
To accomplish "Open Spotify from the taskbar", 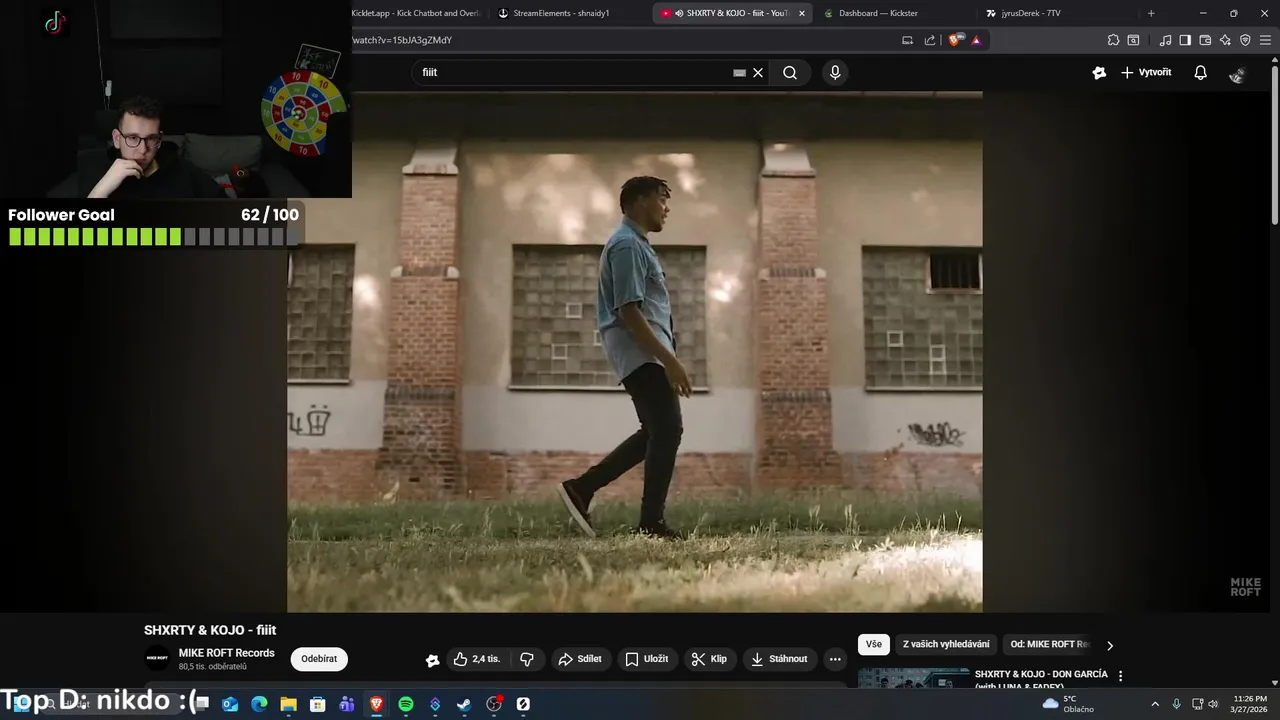I will pos(406,704).
